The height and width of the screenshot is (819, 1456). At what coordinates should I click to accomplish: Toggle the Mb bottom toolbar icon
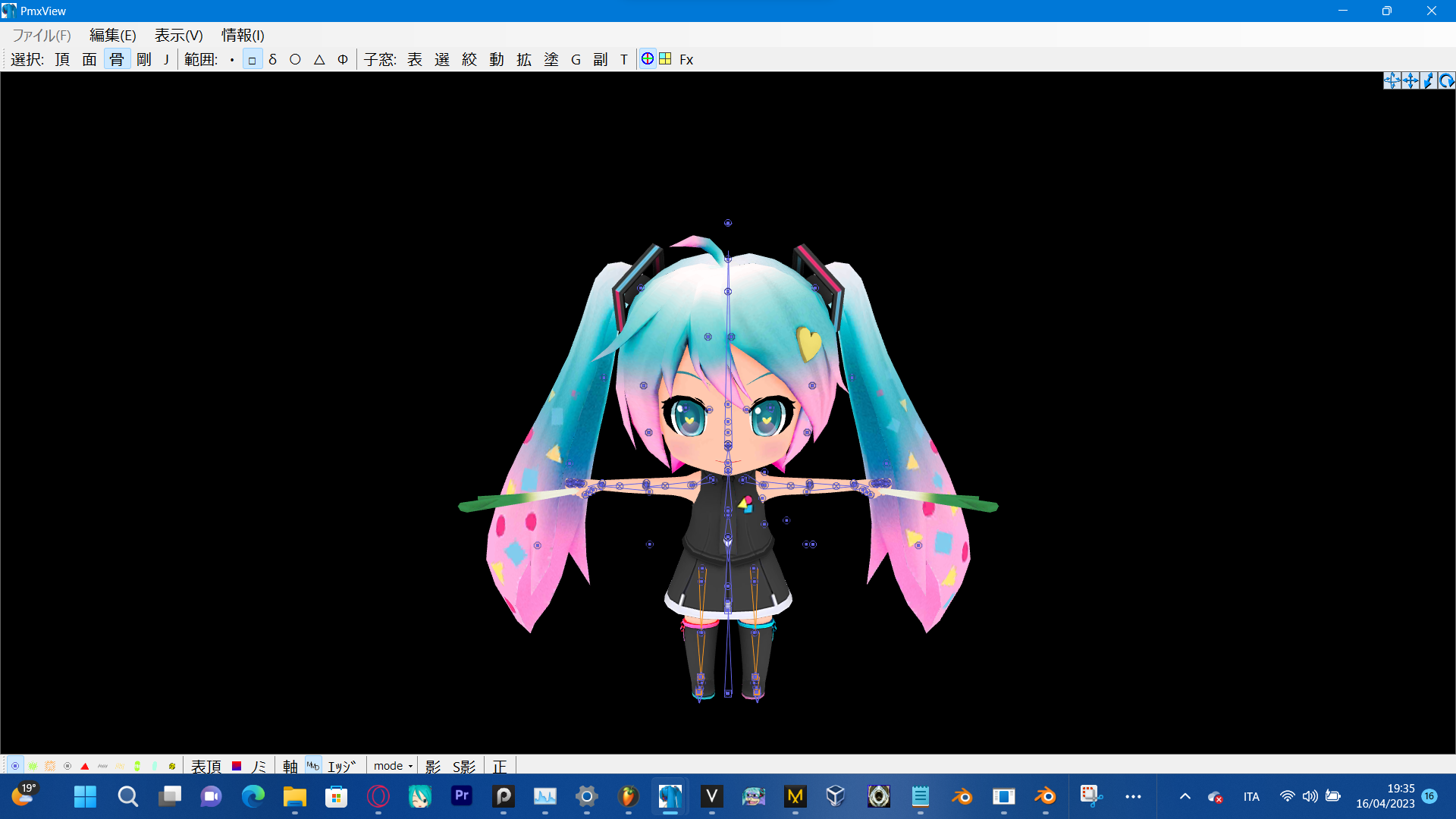point(313,766)
